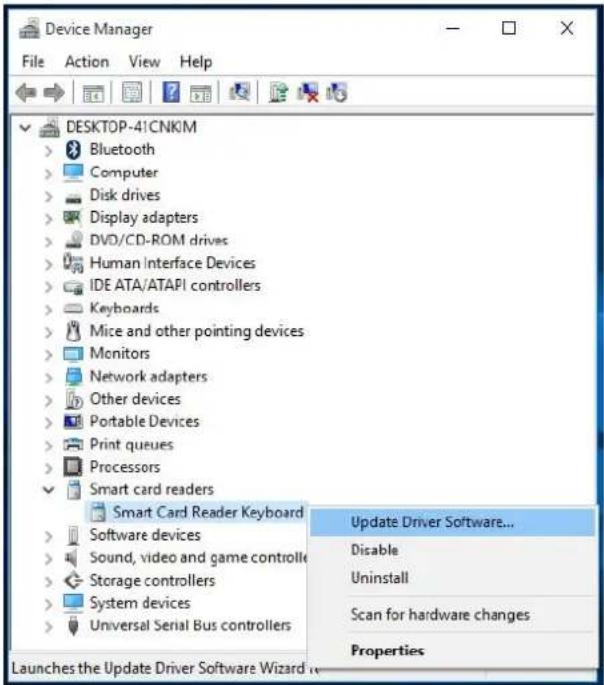Click the Show/Hide Action Pane toolbar icon
The image size is (604, 685).
point(201,93)
